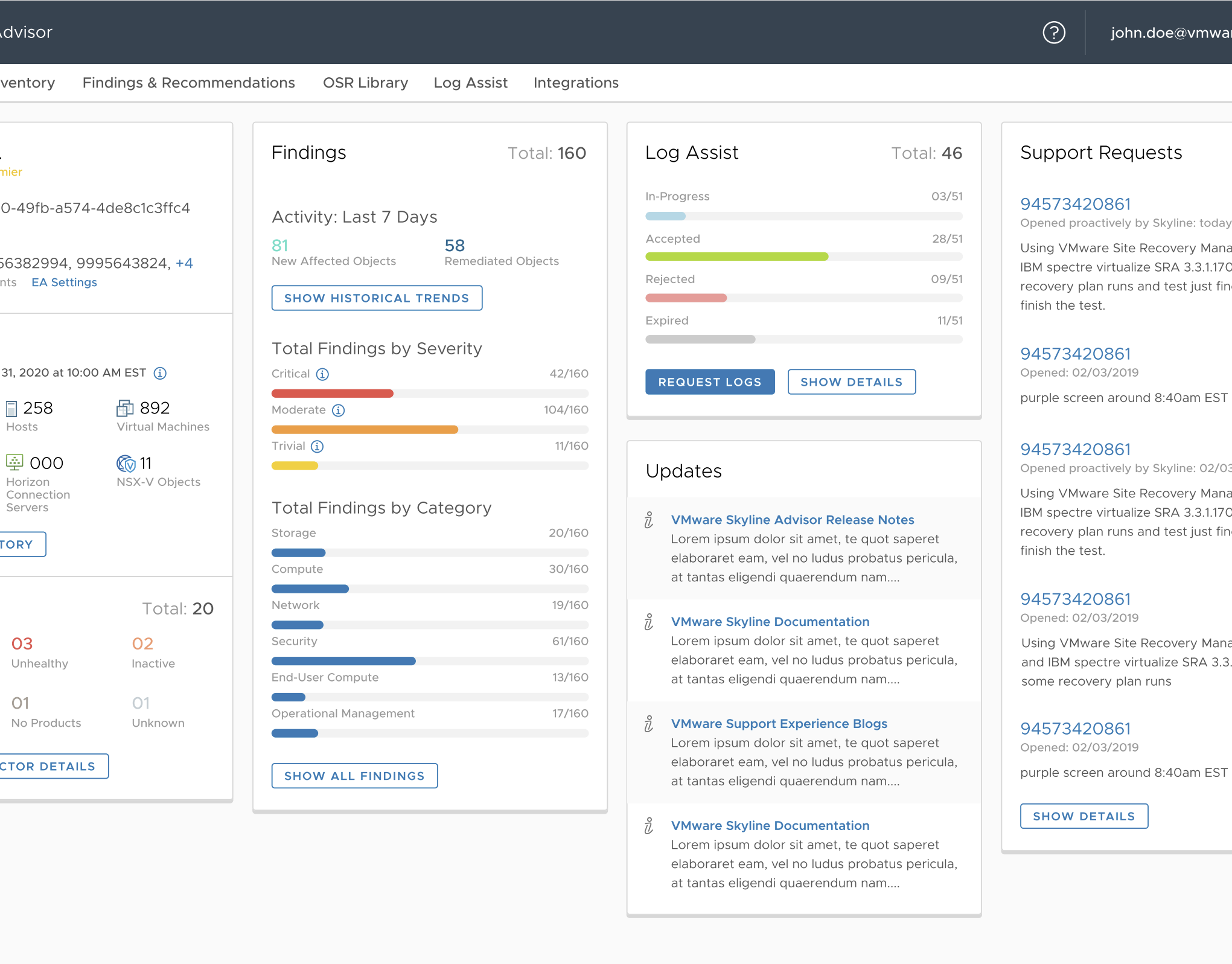Click the Accepted green progress bar
Image resolution: width=1232 pixels, height=964 pixels.
pos(736,257)
